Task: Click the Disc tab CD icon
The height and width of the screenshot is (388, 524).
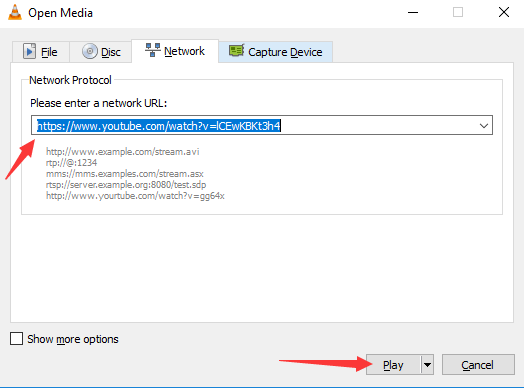Action: pos(90,51)
